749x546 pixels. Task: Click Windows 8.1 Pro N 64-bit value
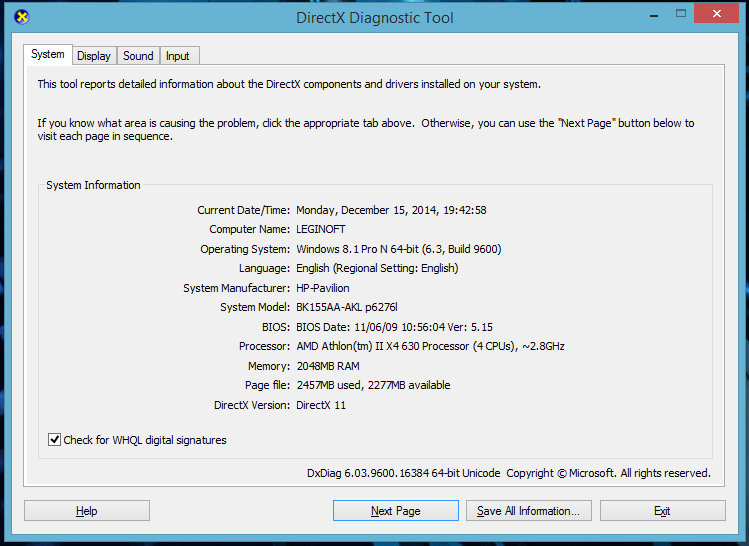(398, 249)
